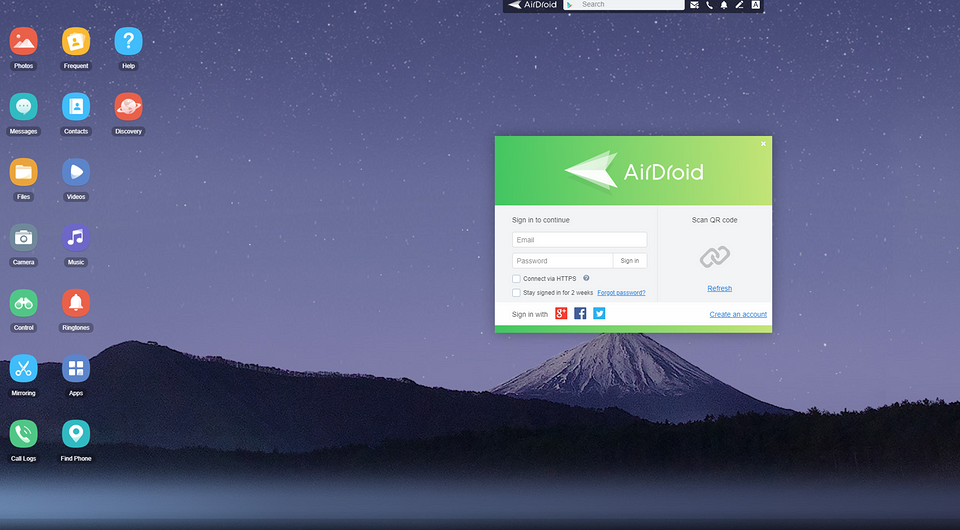Click the Refresh link under QR code
The width and height of the screenshot is (960, 530).
click(x=719, y=288)
